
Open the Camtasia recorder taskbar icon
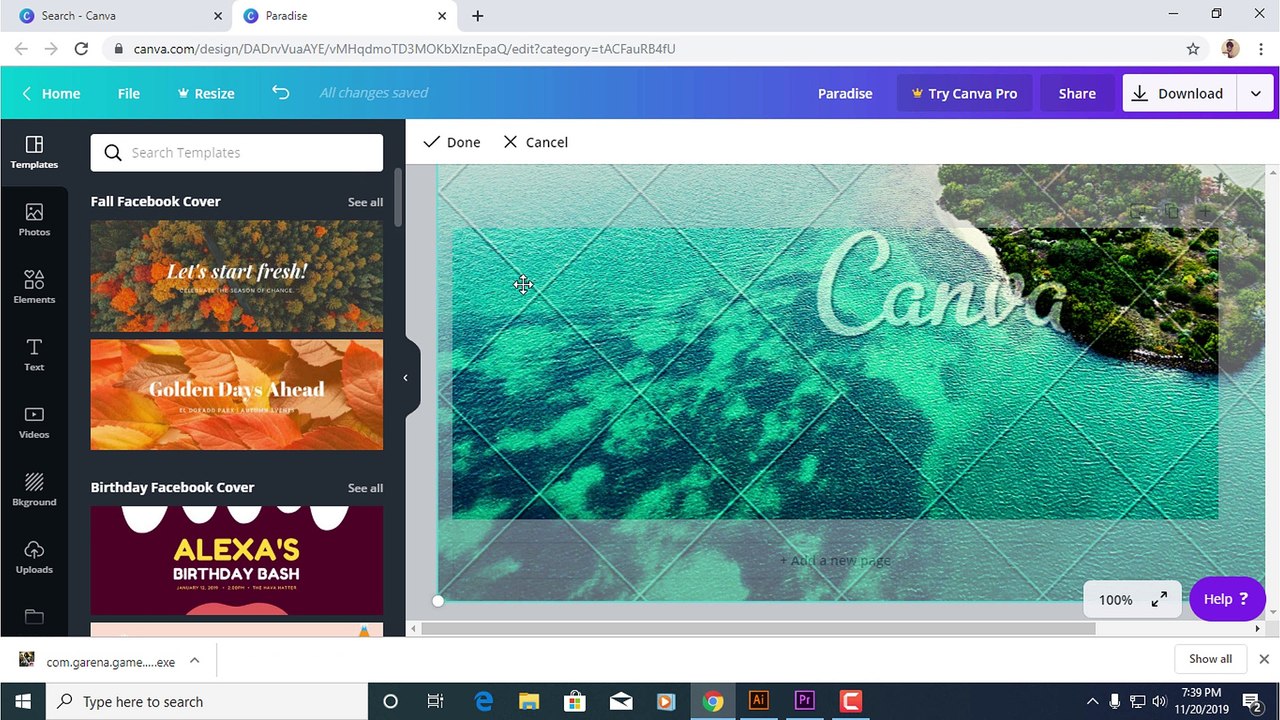[x=850, y=701]
